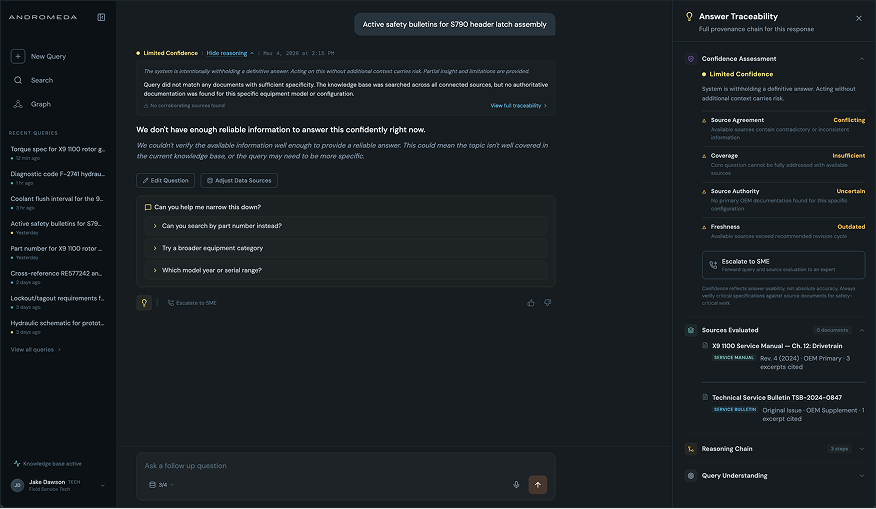Screen dimensions: 876x509
Task: Open recent query 'Lockout/tagout requirements'
Action: click(58, 302)
